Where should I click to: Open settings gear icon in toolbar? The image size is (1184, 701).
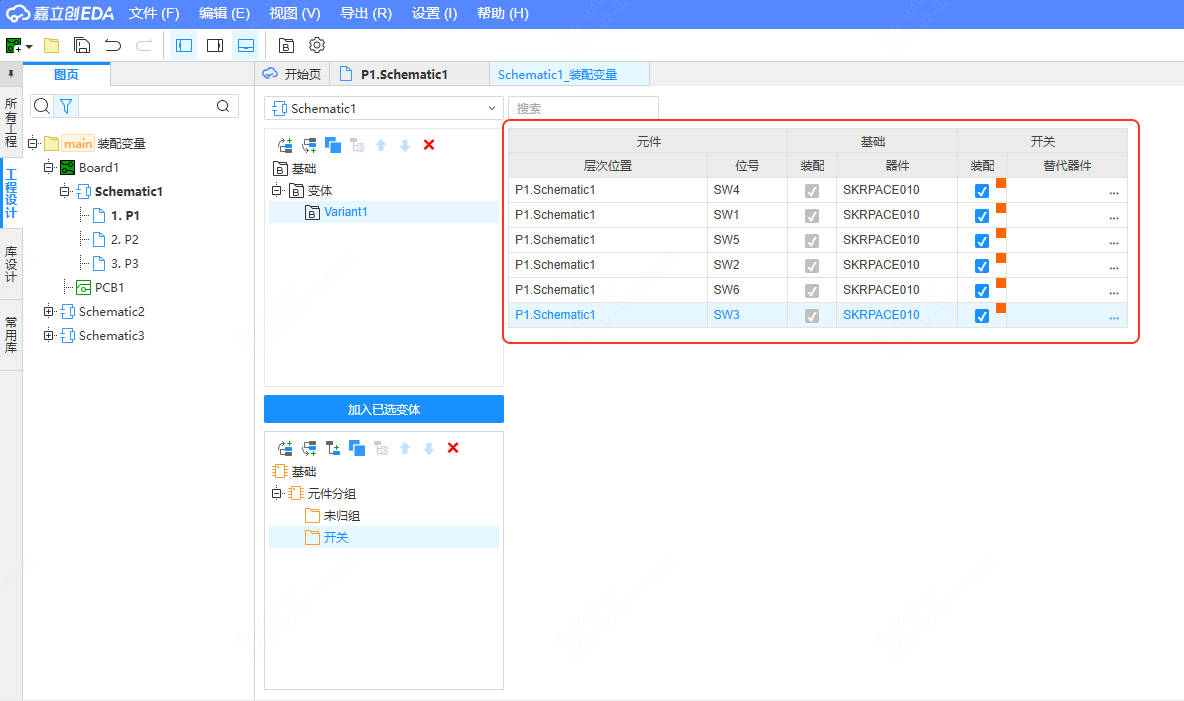(317, 45)
